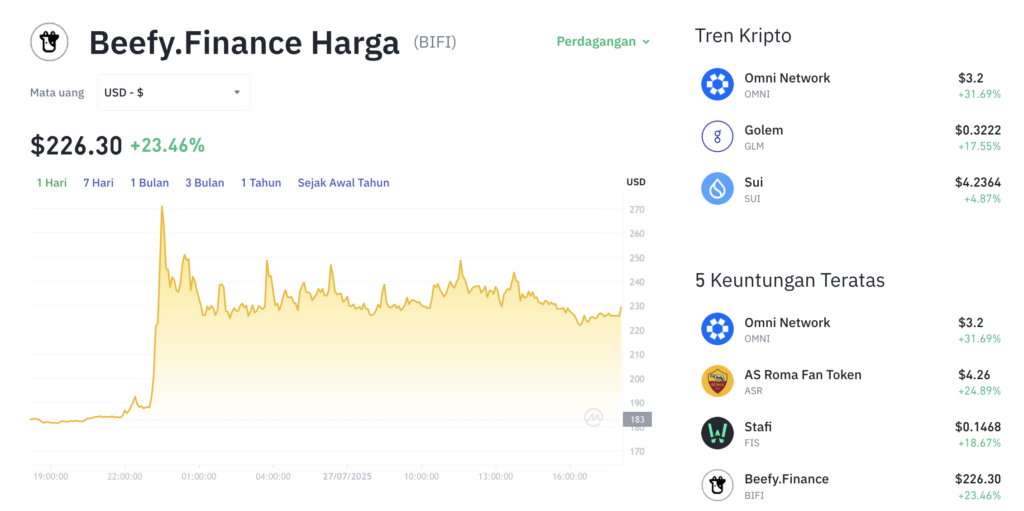This screenshot has height=511, width=1024.
Task: Click the Omni Network icon under Tren Kripto
Action: [718, 84]
